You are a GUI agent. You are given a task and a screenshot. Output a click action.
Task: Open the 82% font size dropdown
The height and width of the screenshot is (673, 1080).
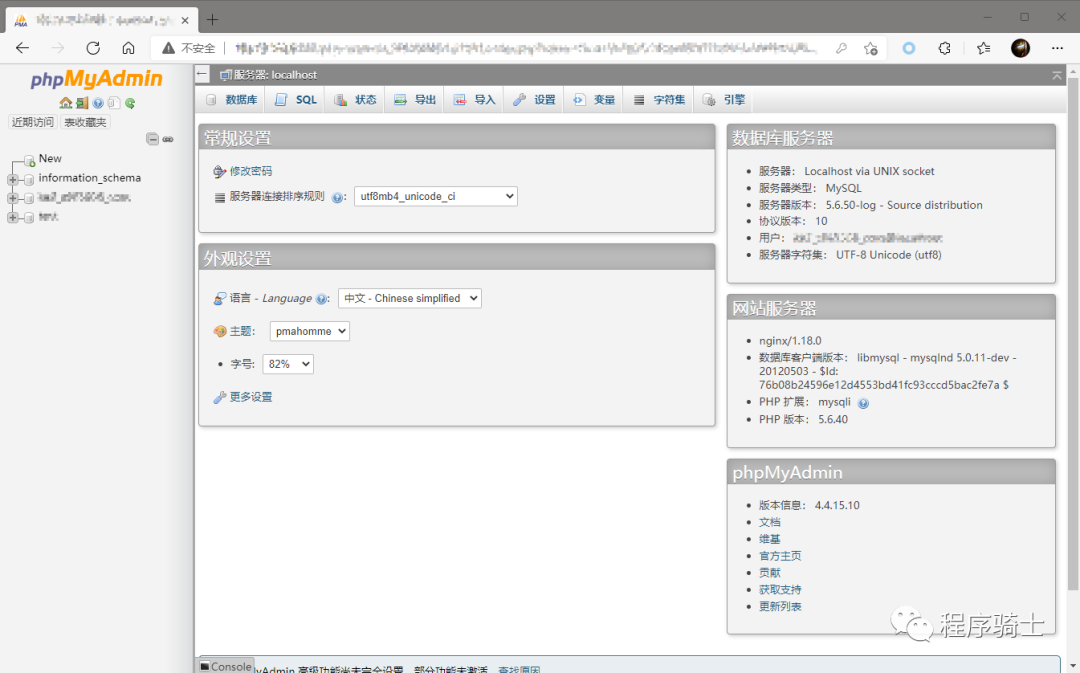[x=288, y=364]
